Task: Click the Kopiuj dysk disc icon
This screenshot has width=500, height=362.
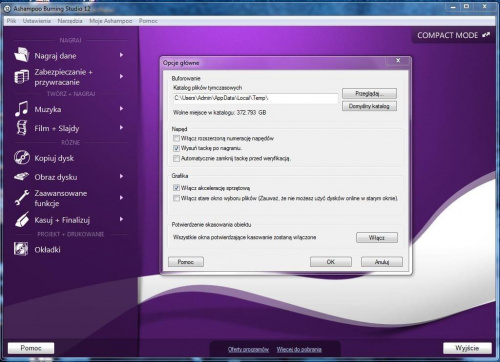Action: 22,157
